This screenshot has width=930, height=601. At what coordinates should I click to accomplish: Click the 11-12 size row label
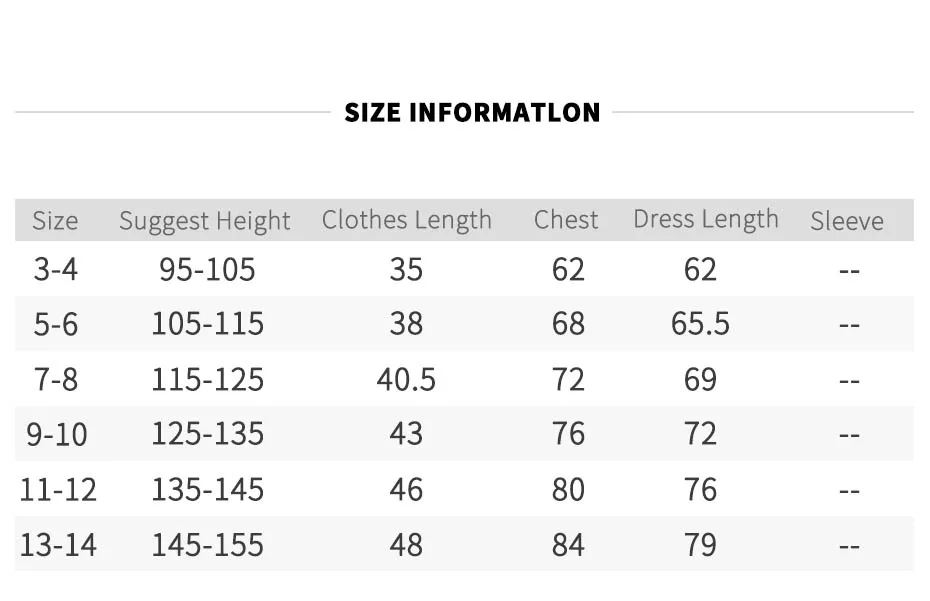58,490
